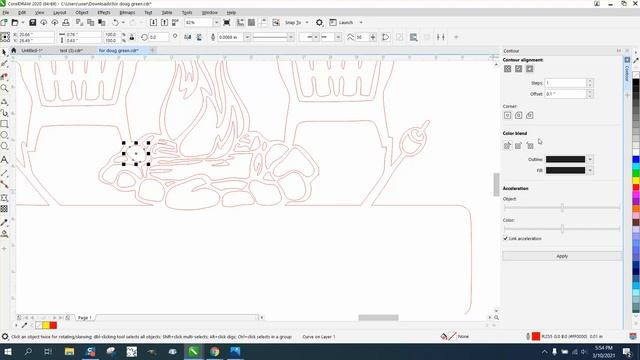Click the mirror horizontally icon
Screen dimensions: 640x360
[x=188, y=37]
